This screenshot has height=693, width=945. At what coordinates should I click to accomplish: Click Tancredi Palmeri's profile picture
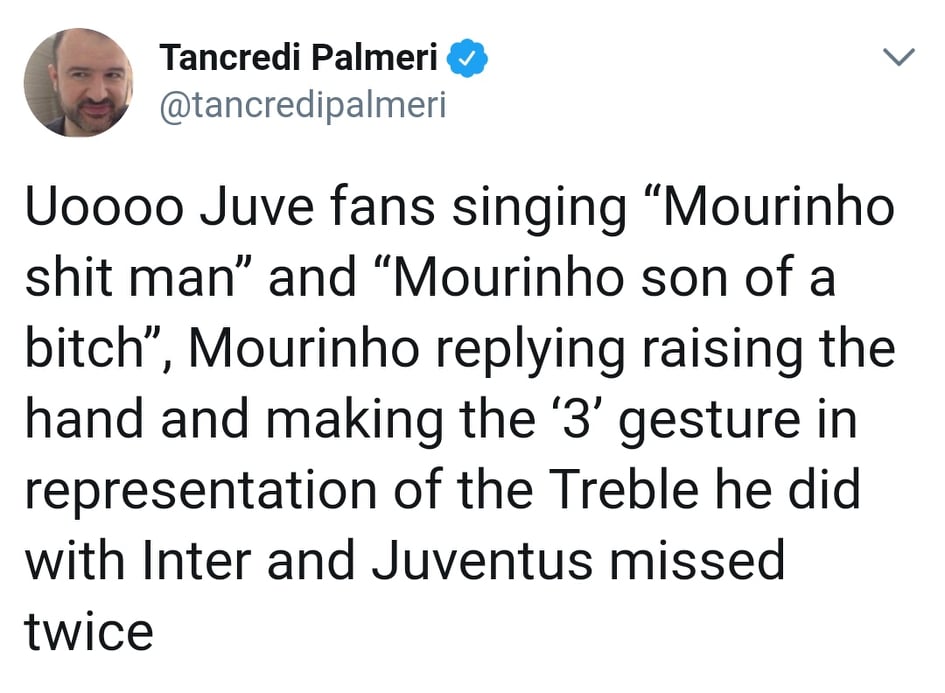tap(78, 82)
